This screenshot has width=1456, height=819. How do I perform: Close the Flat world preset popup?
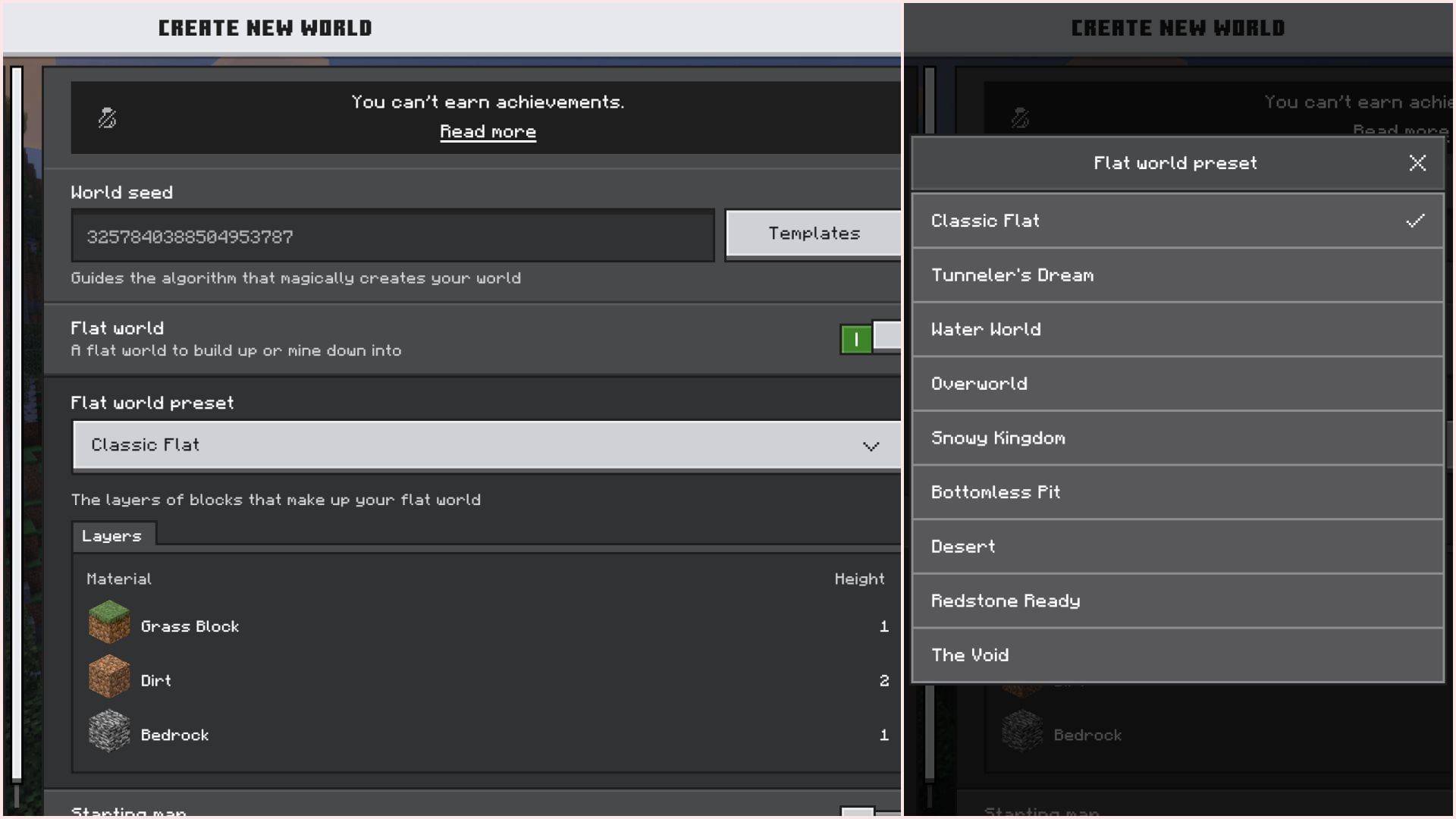click(1417, 163)
